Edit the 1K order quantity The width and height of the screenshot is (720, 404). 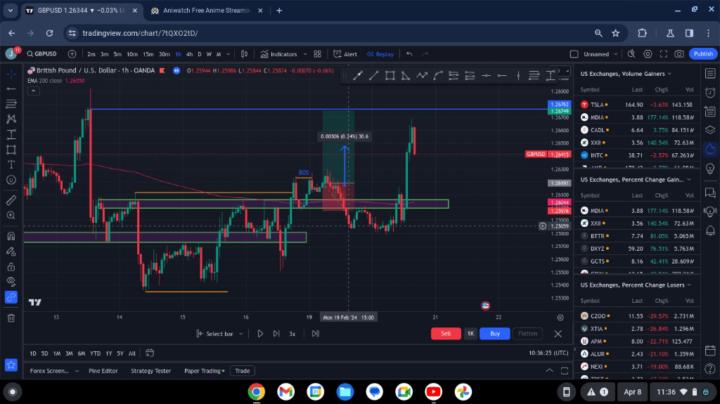tap(470, 334)
